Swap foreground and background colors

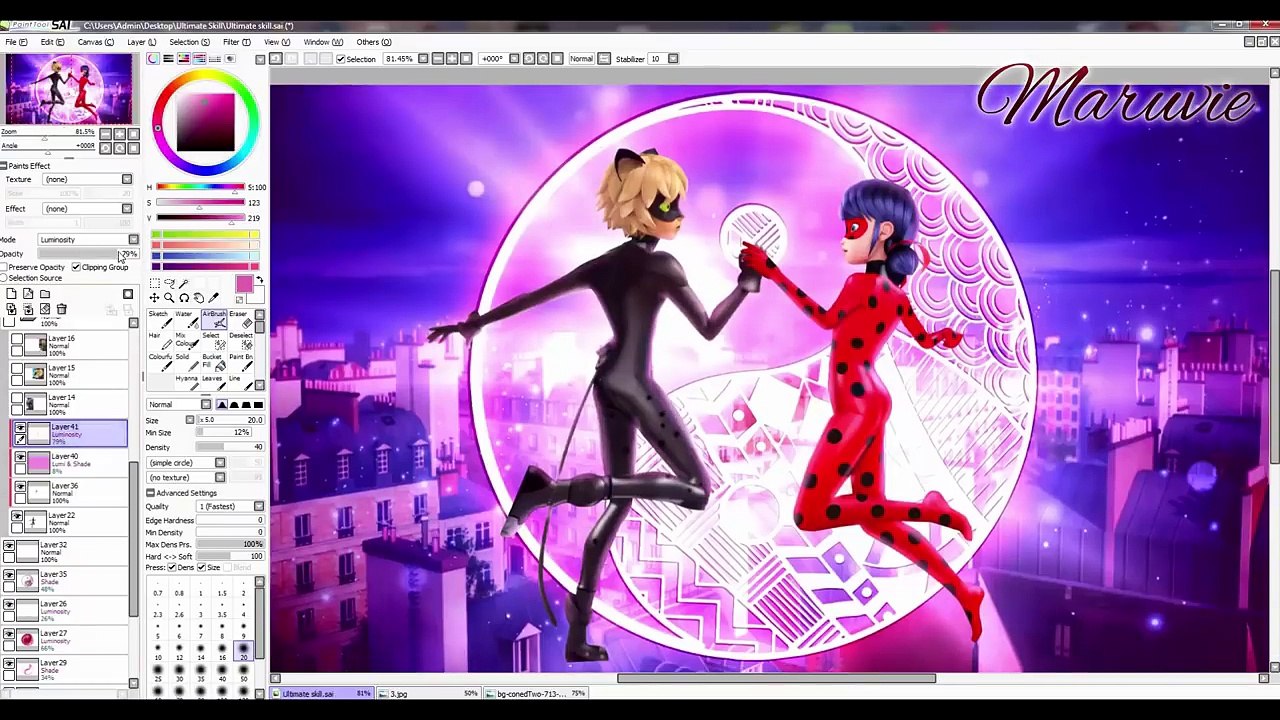point(259,280)
